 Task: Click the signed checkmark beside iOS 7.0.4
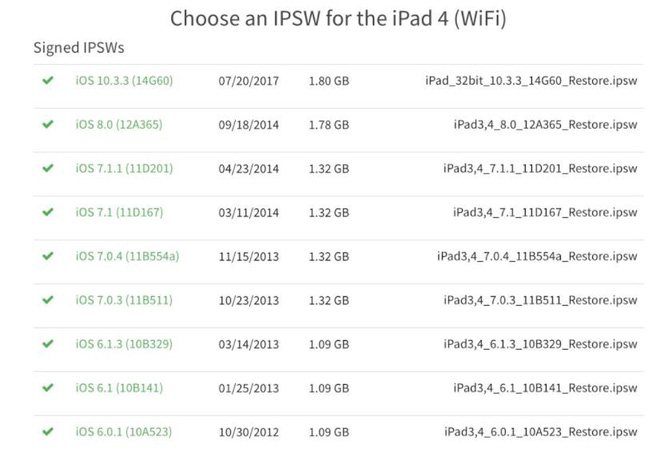47,256
